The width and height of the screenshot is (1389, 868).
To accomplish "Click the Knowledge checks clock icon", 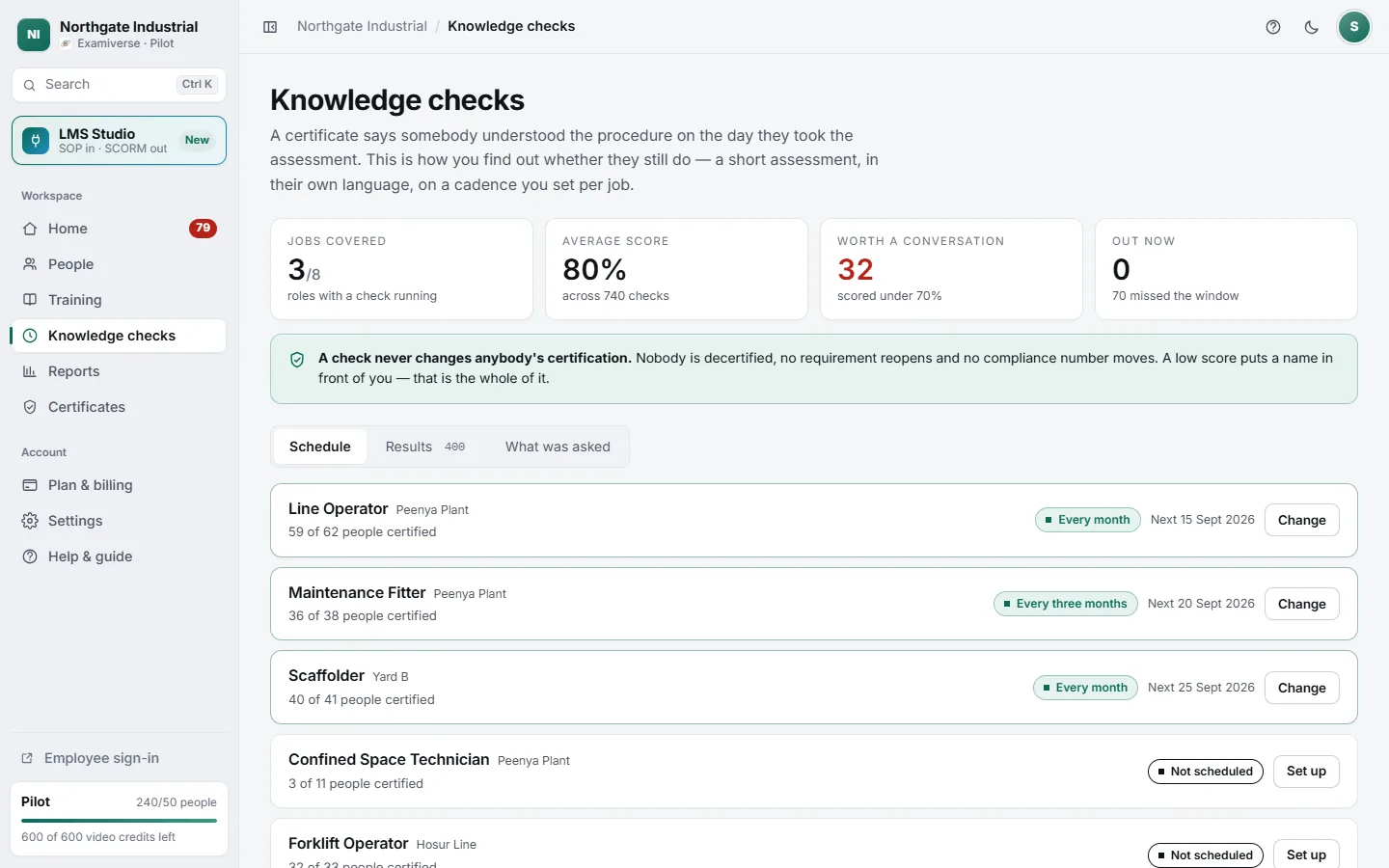I will tap(30, 336).
